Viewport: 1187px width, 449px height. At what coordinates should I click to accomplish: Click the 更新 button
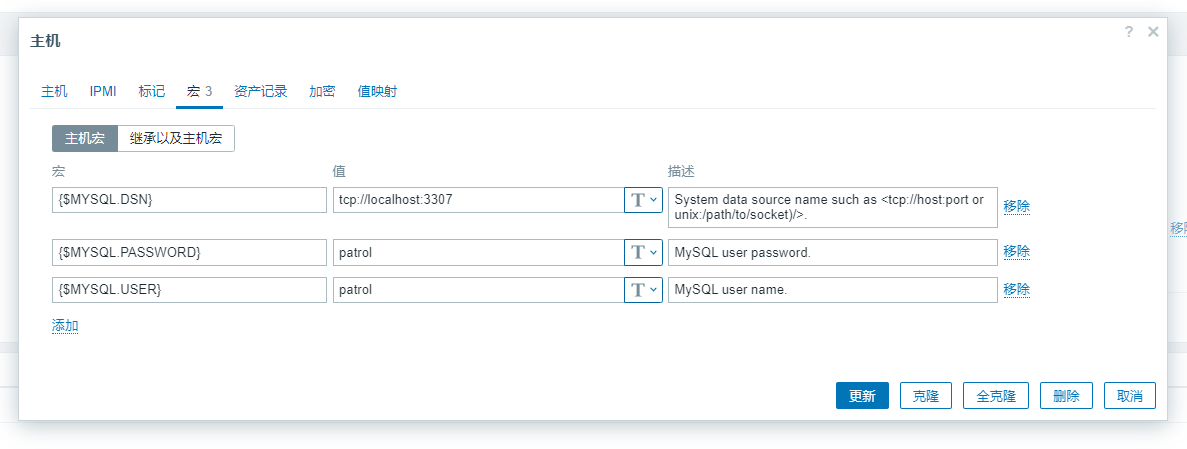(862, 395)
